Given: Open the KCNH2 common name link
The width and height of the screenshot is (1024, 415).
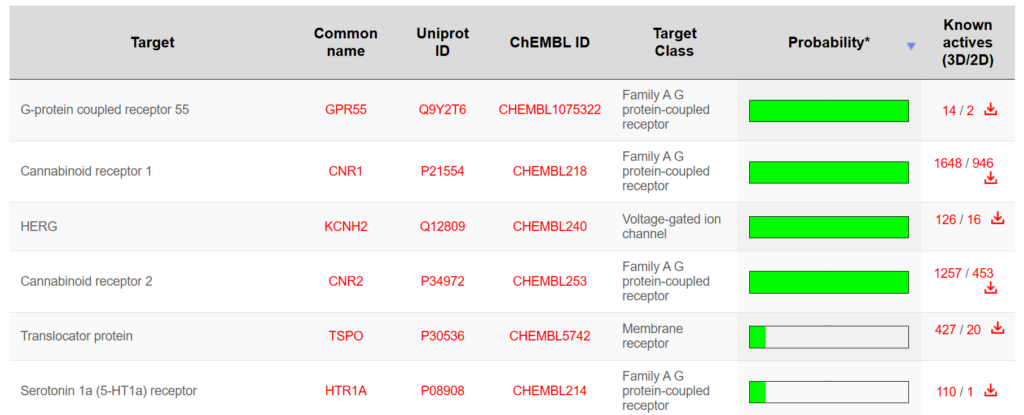Looking at the screenshot, I should pyautogui.click(x=346, y=226).
